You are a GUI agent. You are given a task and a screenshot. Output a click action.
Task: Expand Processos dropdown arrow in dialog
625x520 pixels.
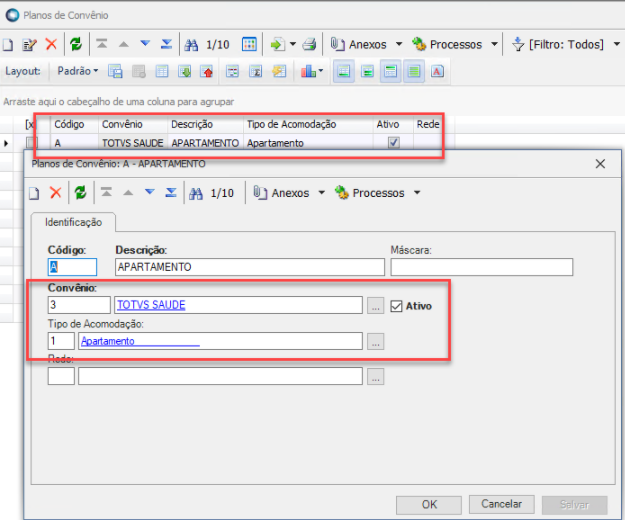click(417, 193)
